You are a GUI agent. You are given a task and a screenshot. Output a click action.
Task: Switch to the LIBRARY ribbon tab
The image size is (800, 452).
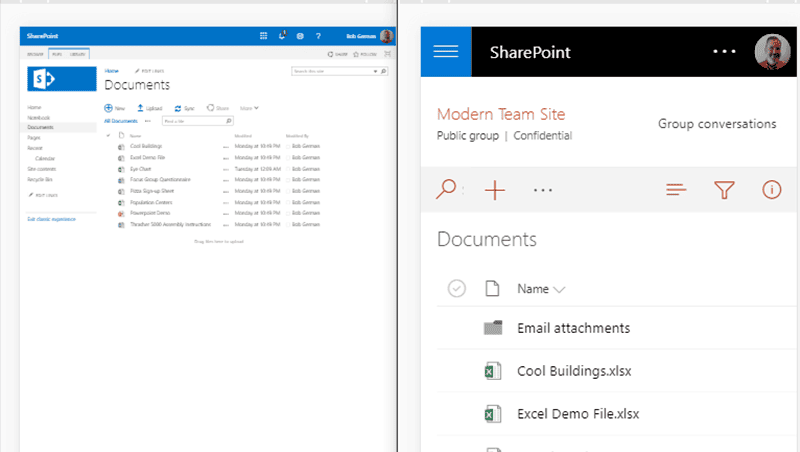click(x=78, y=54)
